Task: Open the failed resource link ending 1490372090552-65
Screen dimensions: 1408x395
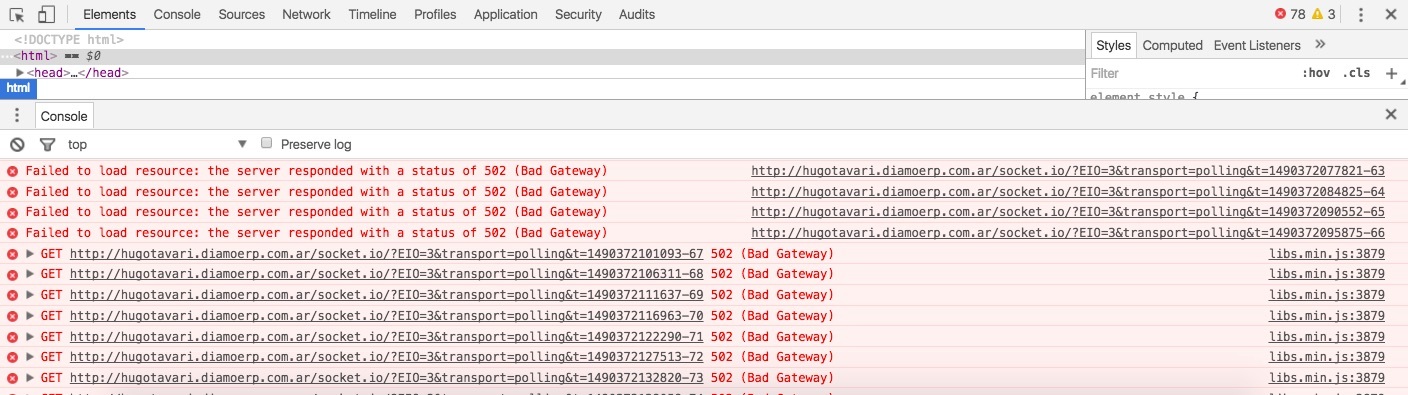Action: (x=1068, y=212)
